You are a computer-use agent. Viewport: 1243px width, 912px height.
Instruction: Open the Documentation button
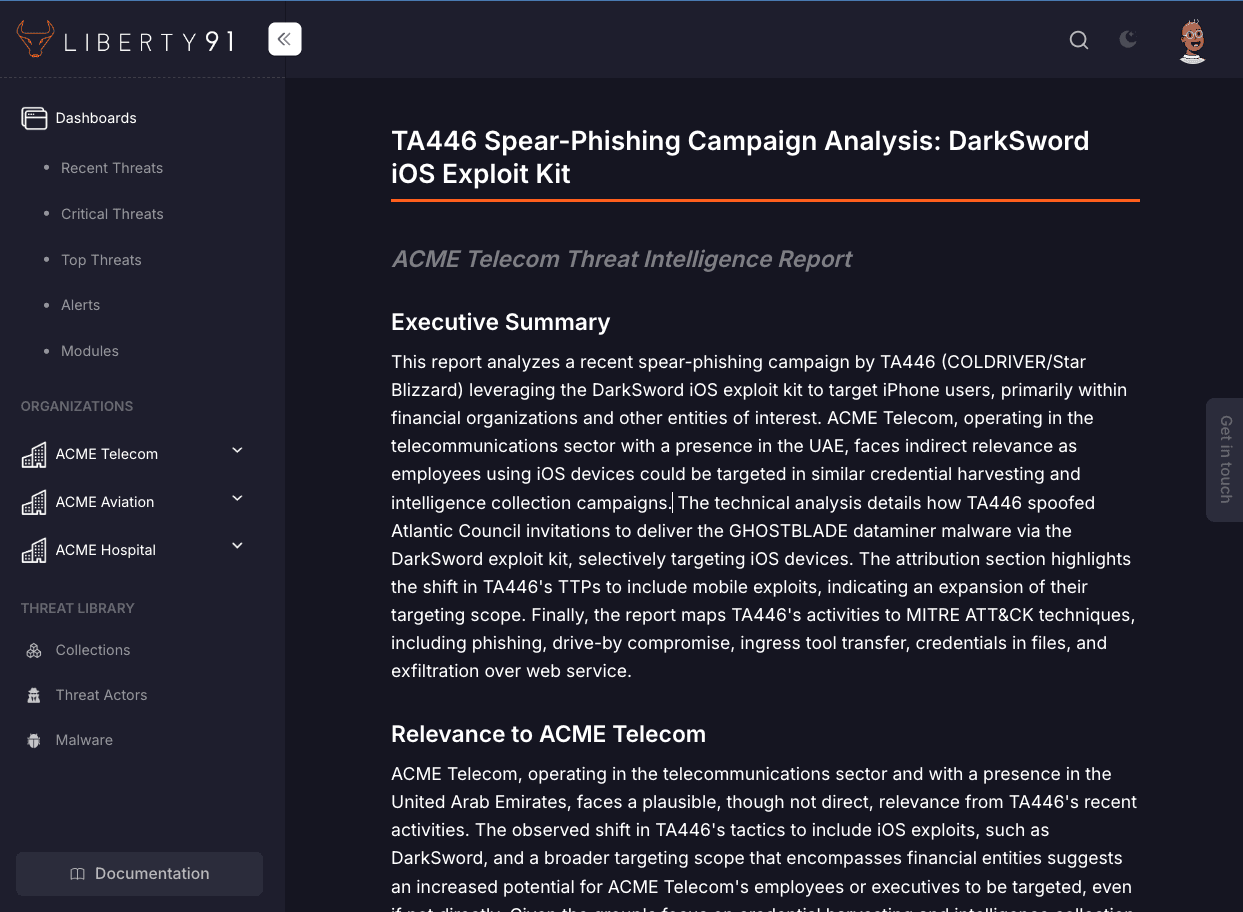tap(139, 873)
